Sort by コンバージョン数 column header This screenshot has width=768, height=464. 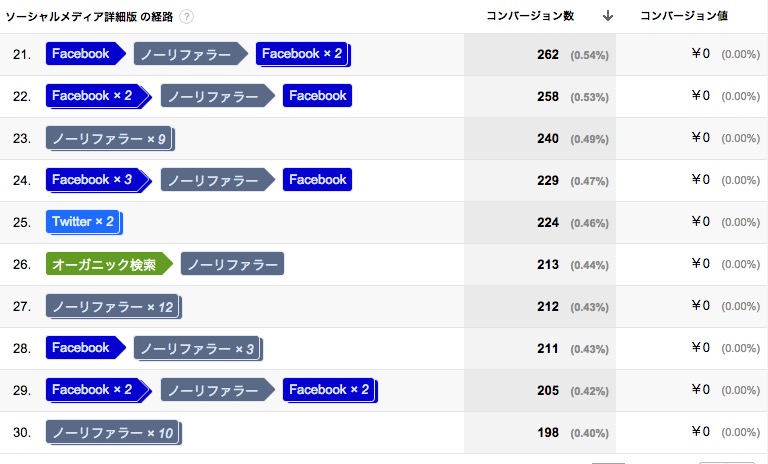pyautogui.click(x=530, y=16)
